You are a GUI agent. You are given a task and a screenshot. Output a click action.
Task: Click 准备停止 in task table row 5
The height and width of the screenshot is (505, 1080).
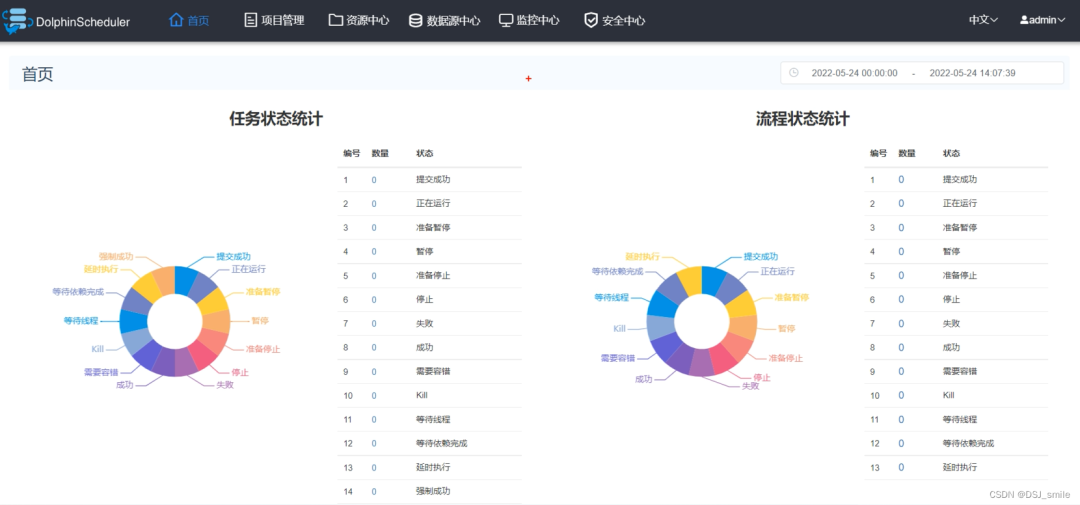point(433,276)
